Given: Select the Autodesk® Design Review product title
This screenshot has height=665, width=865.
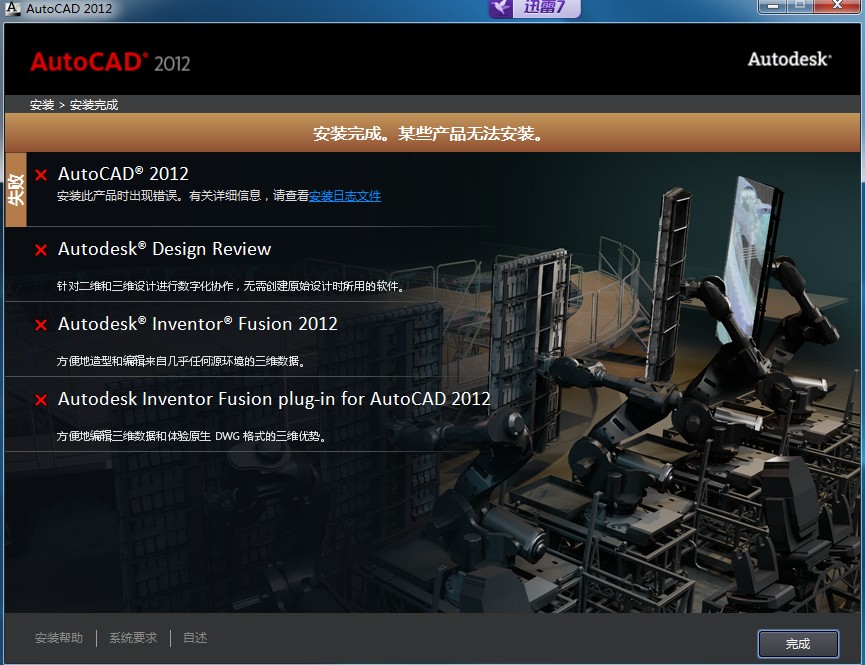Looking at the screenshot, I should pyautogui.click(x=164, y=249).
